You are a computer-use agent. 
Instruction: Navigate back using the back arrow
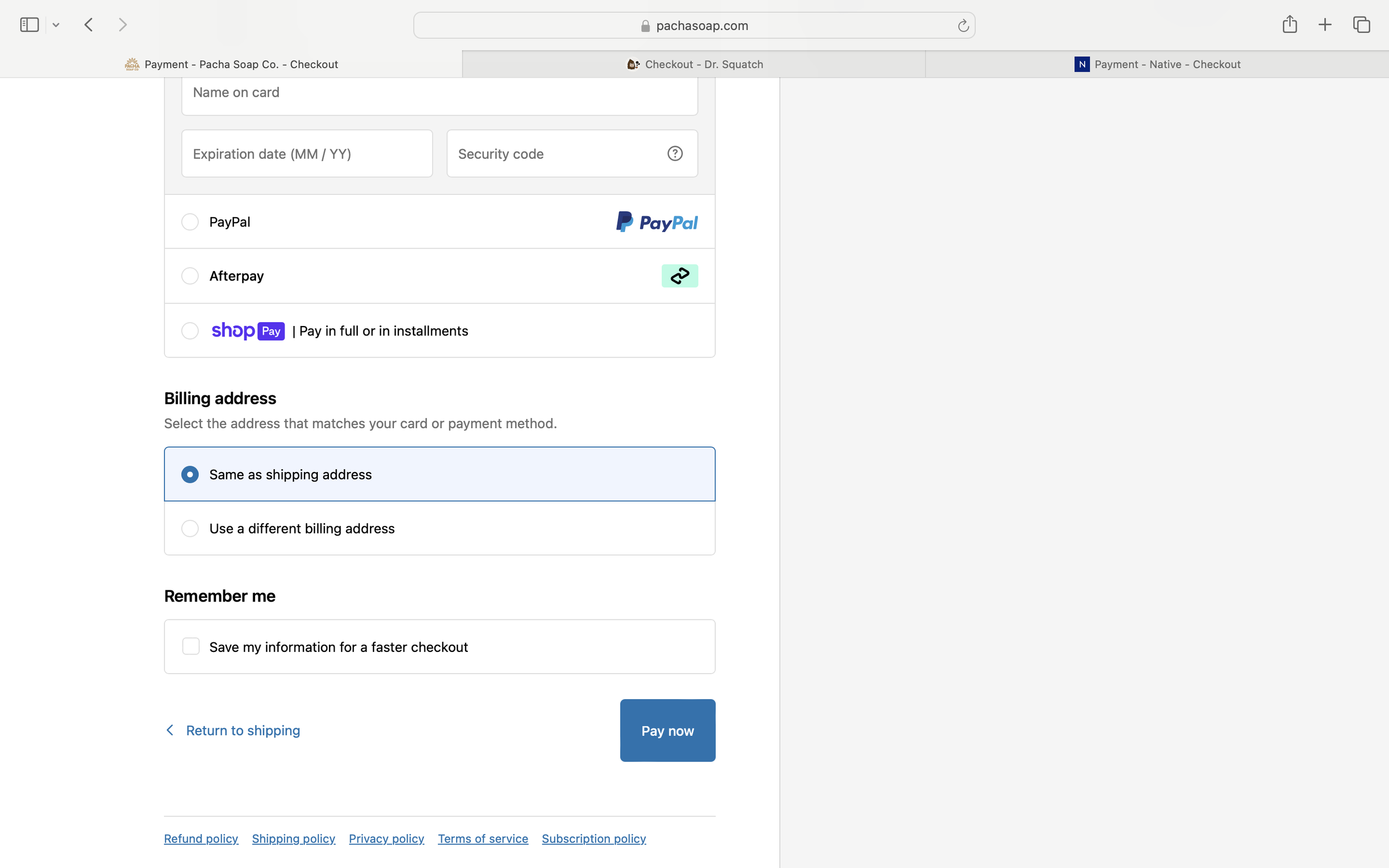pos(88,24)
